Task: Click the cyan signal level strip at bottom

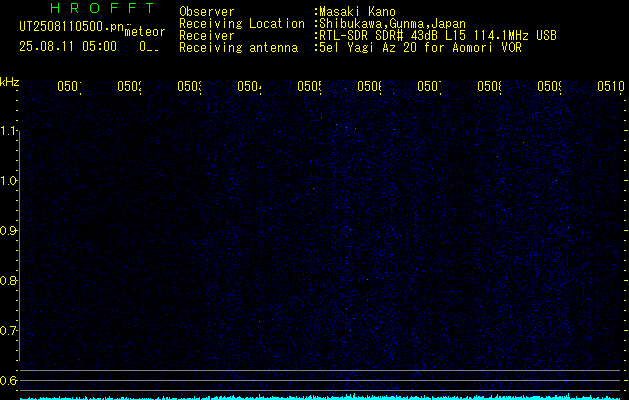Action: [x=321, y=397]
